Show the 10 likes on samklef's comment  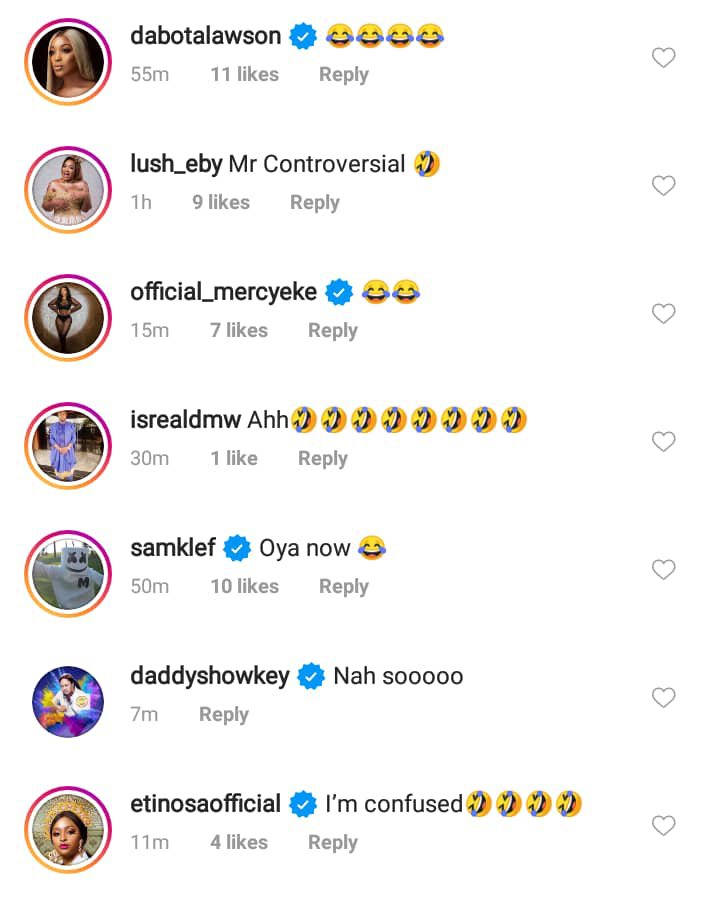click(x=243, y=587)
